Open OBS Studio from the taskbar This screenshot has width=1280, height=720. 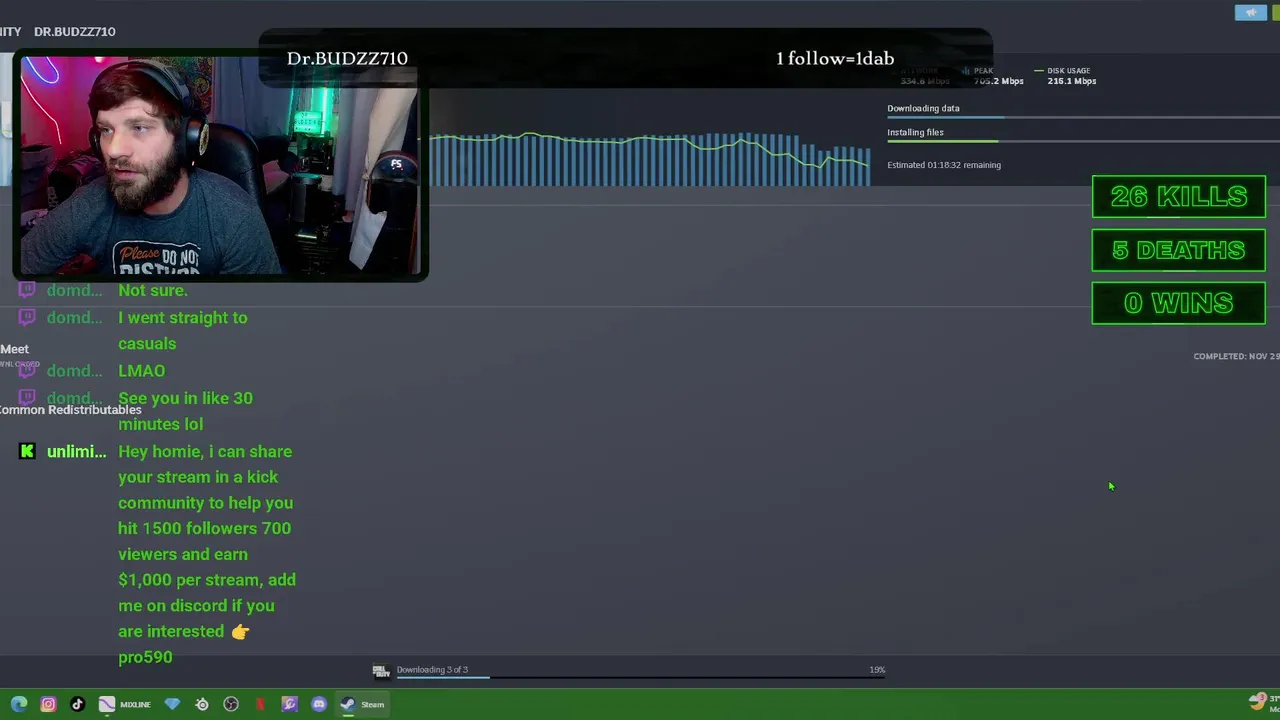[231, 704]
